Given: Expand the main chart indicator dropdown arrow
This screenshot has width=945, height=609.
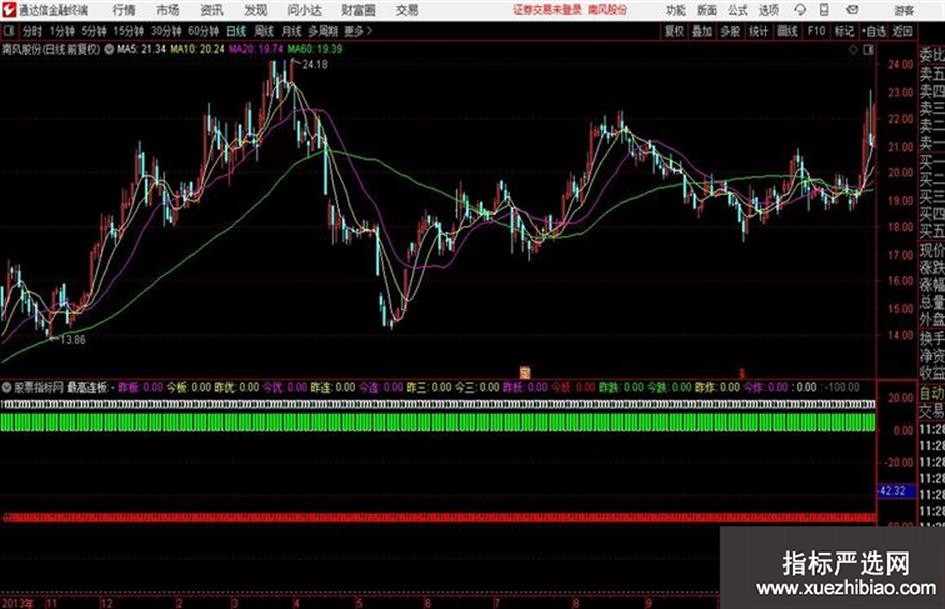Looking at the screenshot, I should pos(109,49).
